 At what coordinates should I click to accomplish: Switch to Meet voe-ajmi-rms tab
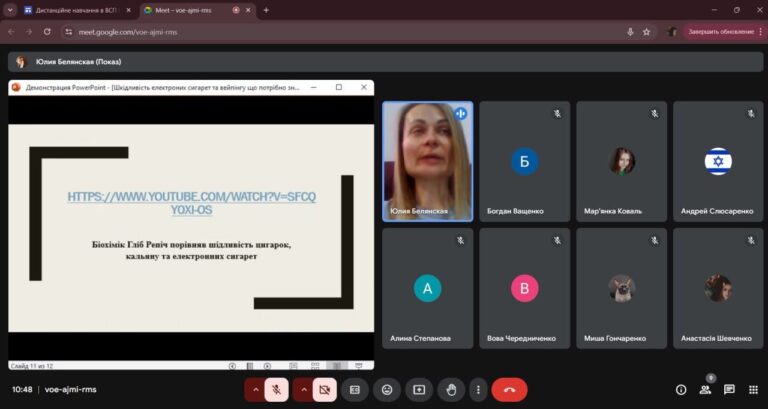pos(198,10)
